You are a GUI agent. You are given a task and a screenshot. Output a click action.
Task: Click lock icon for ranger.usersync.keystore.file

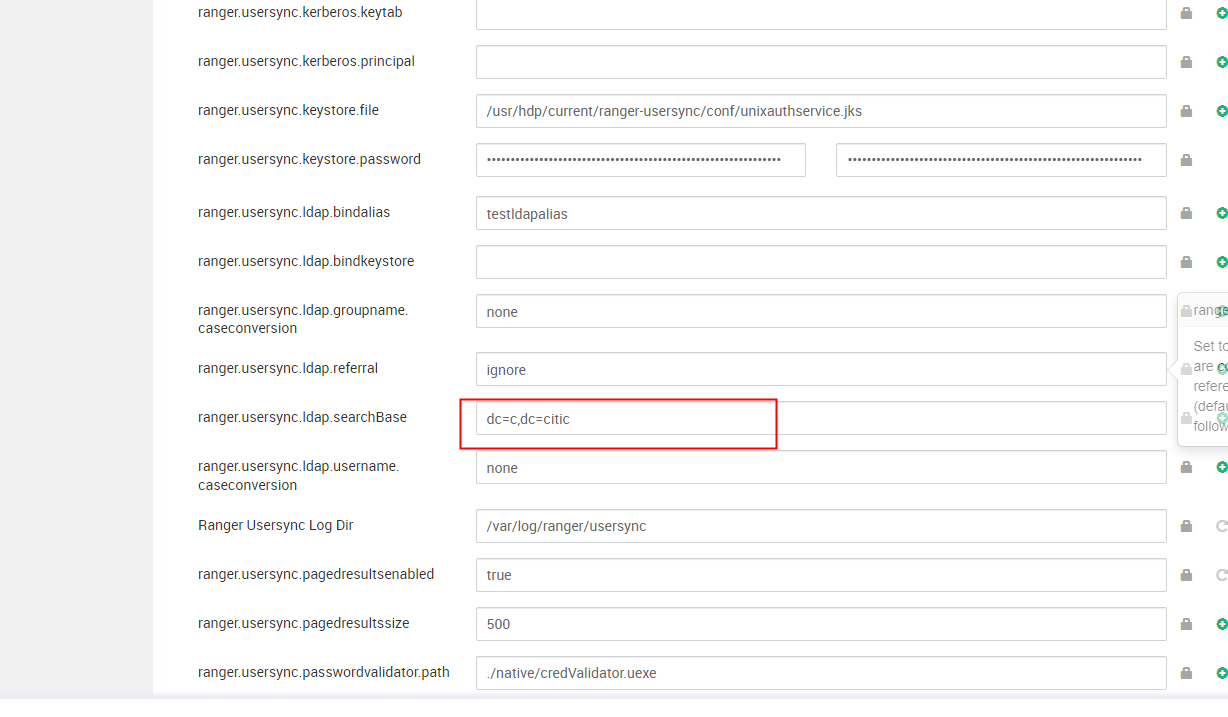pyautogui.click(x=1186, y=111)
